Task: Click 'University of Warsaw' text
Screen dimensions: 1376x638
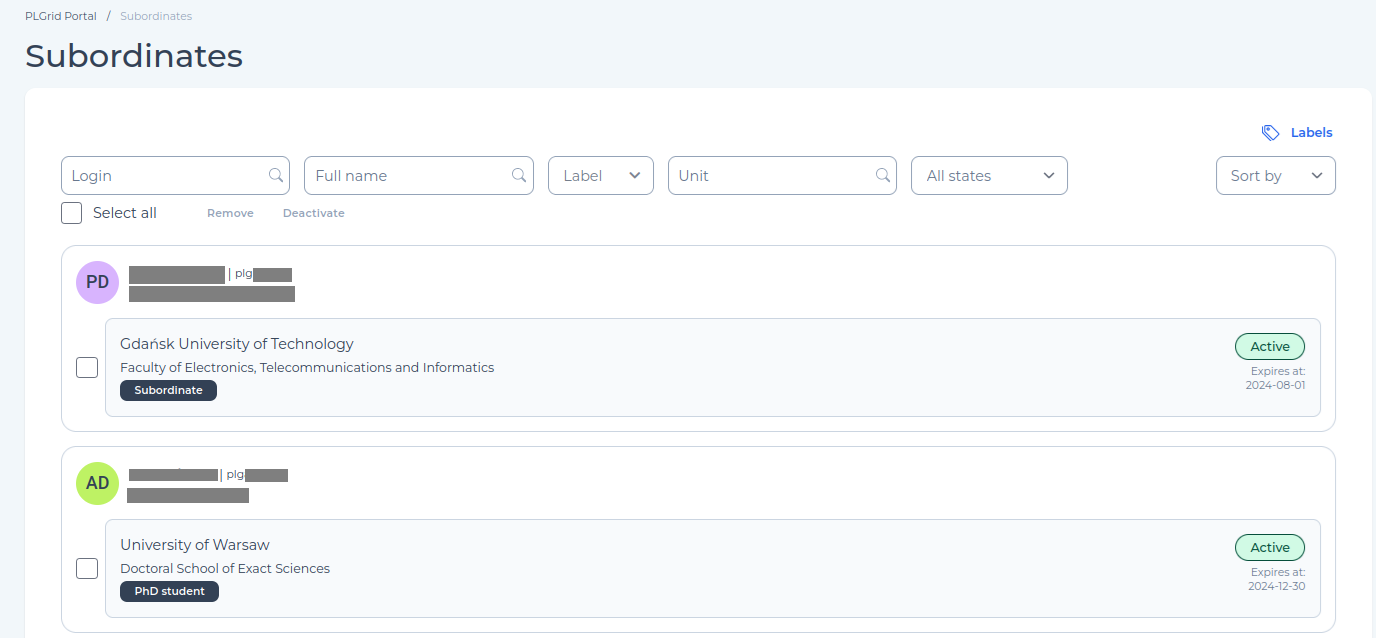Action: (x=195, y=545)
